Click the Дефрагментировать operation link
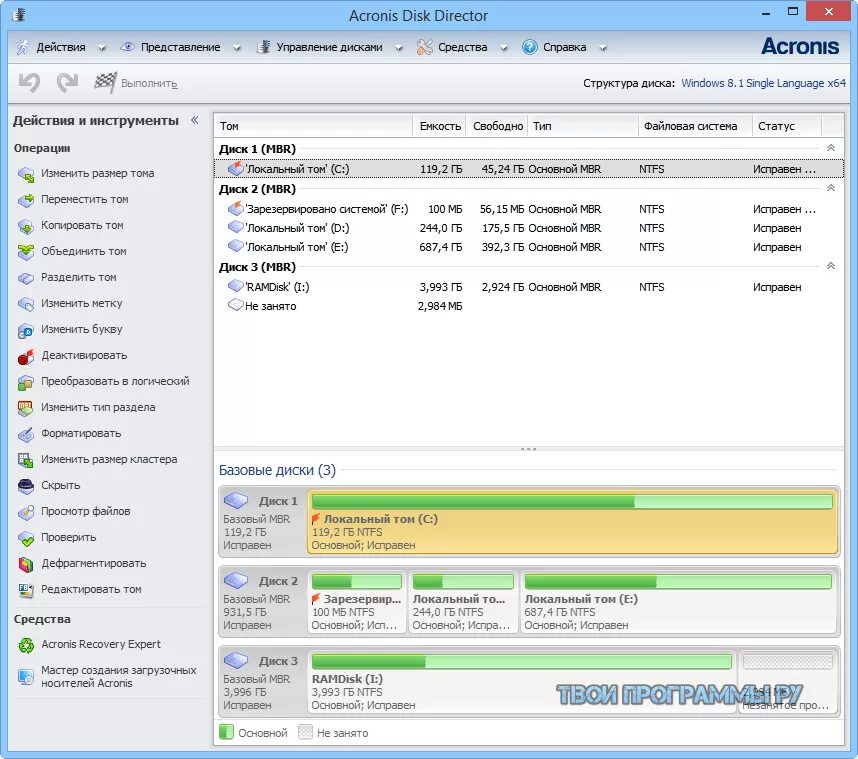Image resolution: width=858 pixels, height=759 pixels. pos(94,564)
